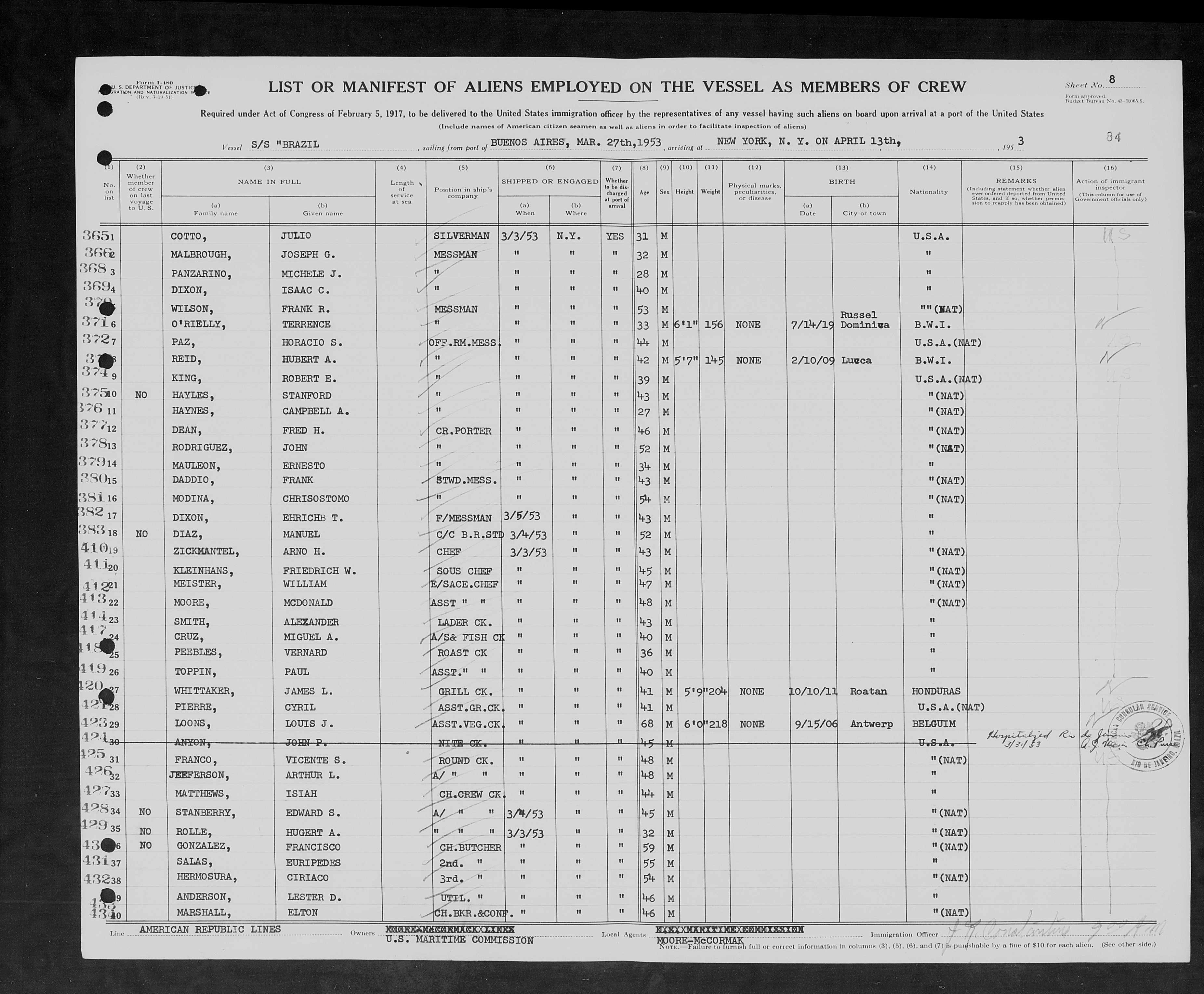
Task: Select the family name WHITTAKER
Action: pyautogui.click(x=205, y=692)
